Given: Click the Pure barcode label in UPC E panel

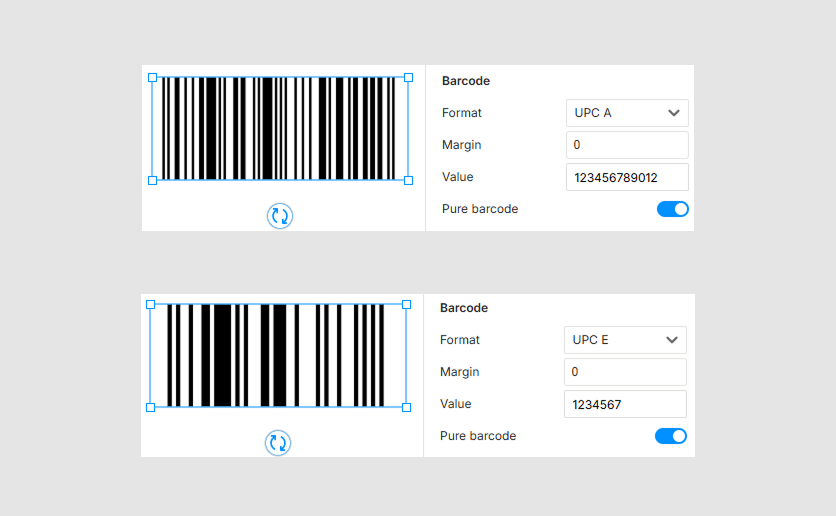Looking at the screenshot, I should [478, 436].
